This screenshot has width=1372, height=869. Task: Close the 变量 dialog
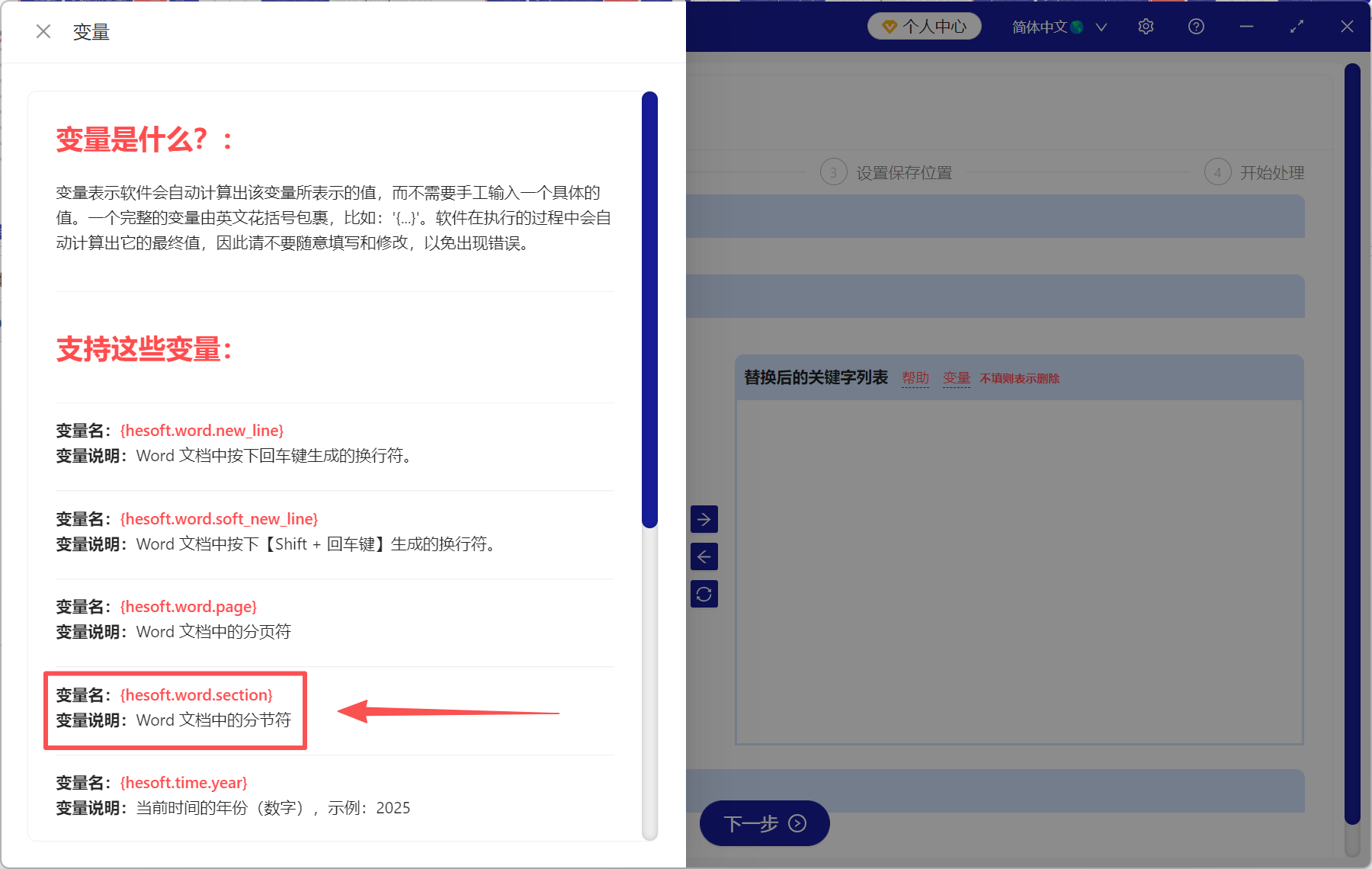pyautogui.click(x=43, y=31)
